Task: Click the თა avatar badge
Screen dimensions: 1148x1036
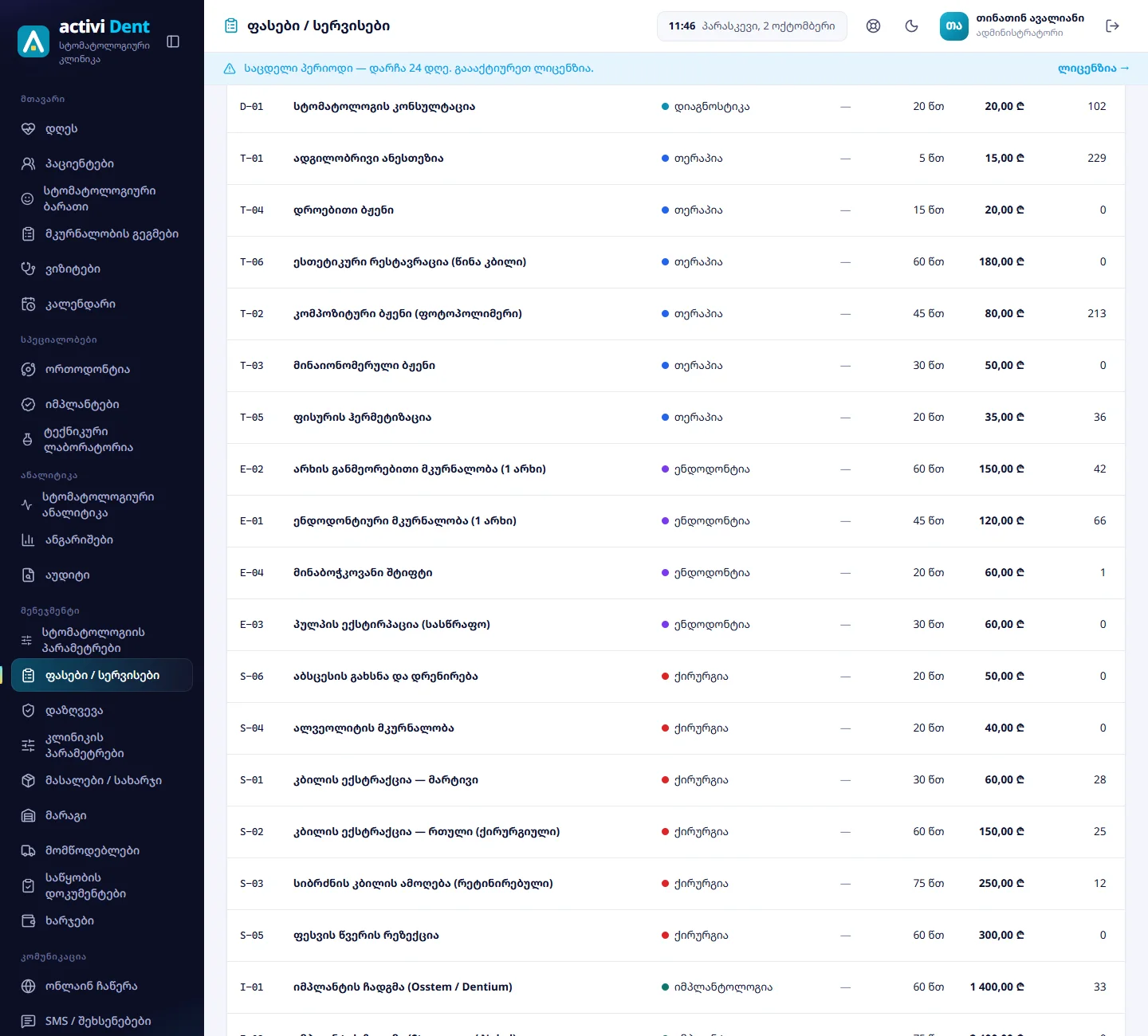Action: [x=954, y=26]
